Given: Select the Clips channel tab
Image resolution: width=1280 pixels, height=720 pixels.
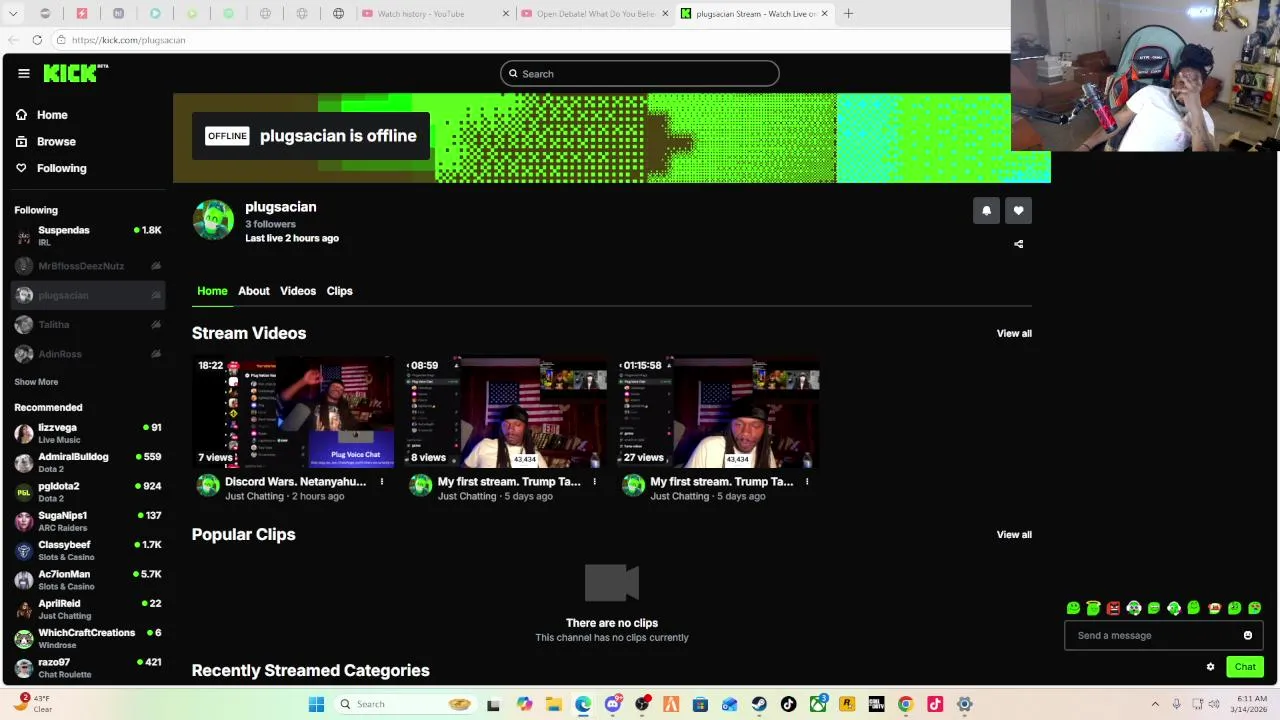Looking at the screenshot, I should tap(339, 291).
